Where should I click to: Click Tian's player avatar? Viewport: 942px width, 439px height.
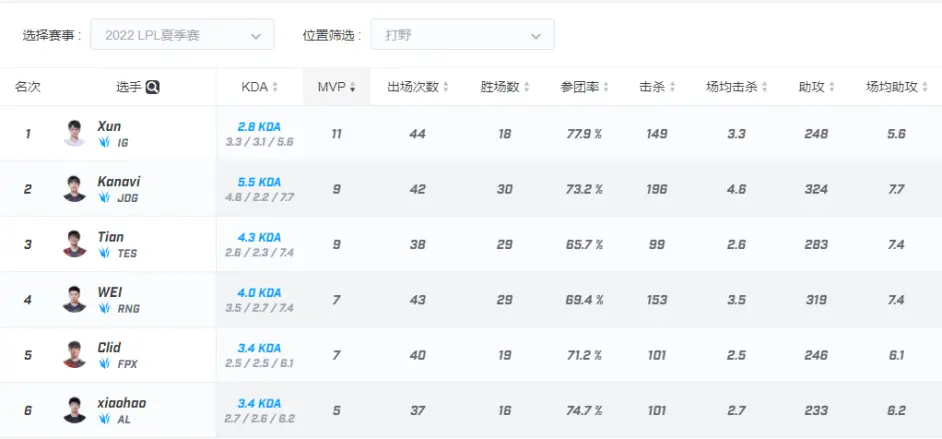pyautogui.click(x=74, y=244)
